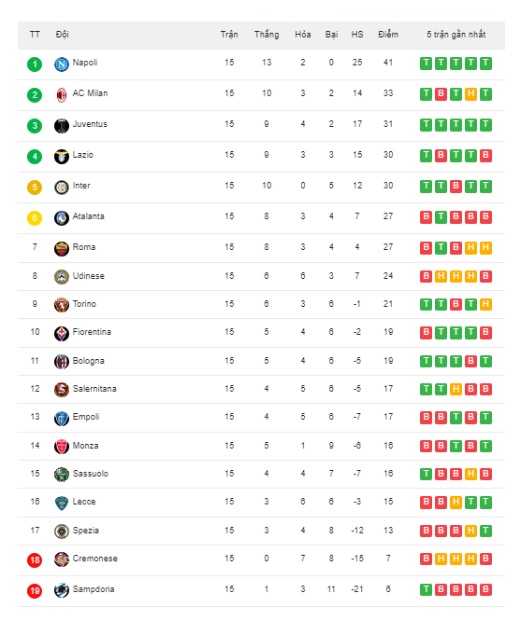Image resolution: width=512 pixels, height=624 pixels.
Task: Click the Atalanta team crest
Action: click(61, 218)
